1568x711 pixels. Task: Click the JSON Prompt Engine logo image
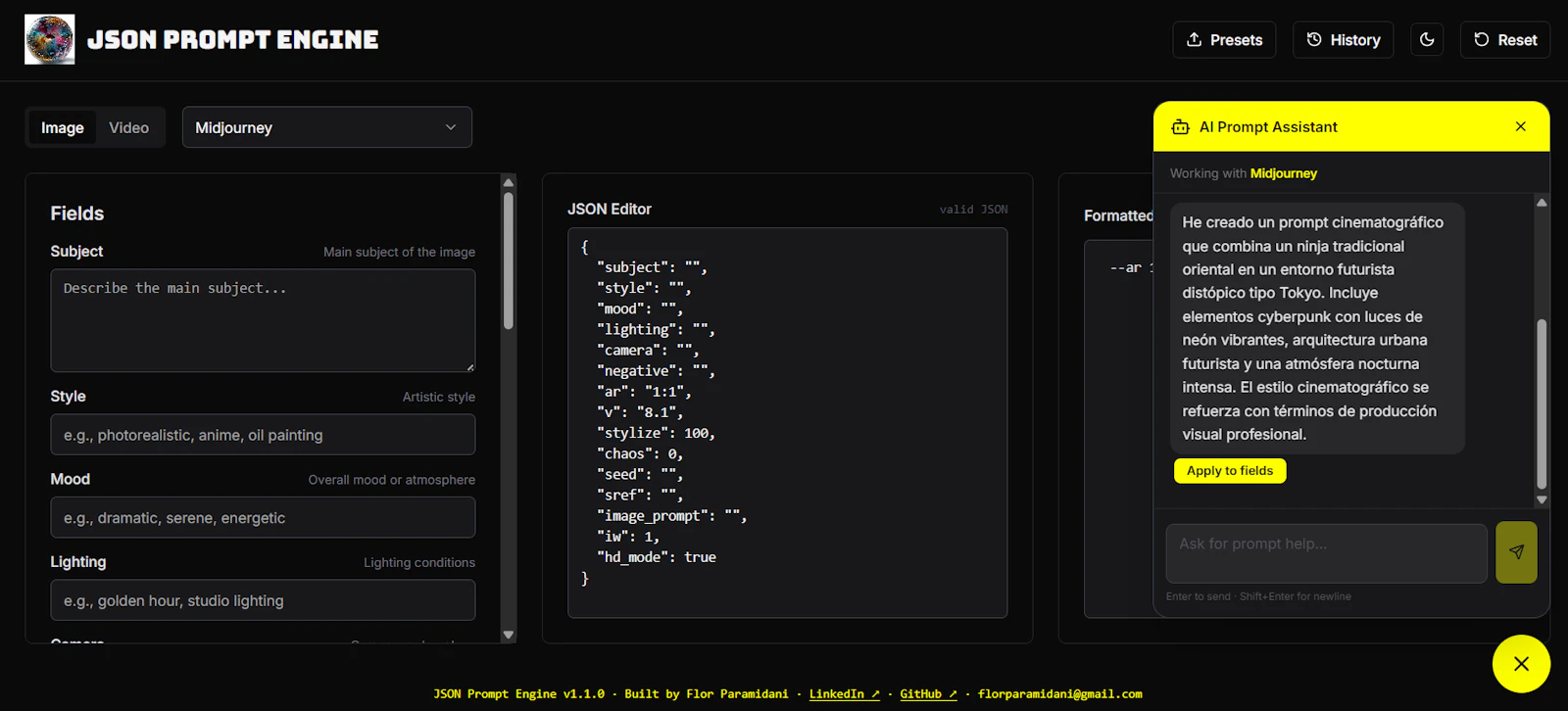click(x=49, y=39)
